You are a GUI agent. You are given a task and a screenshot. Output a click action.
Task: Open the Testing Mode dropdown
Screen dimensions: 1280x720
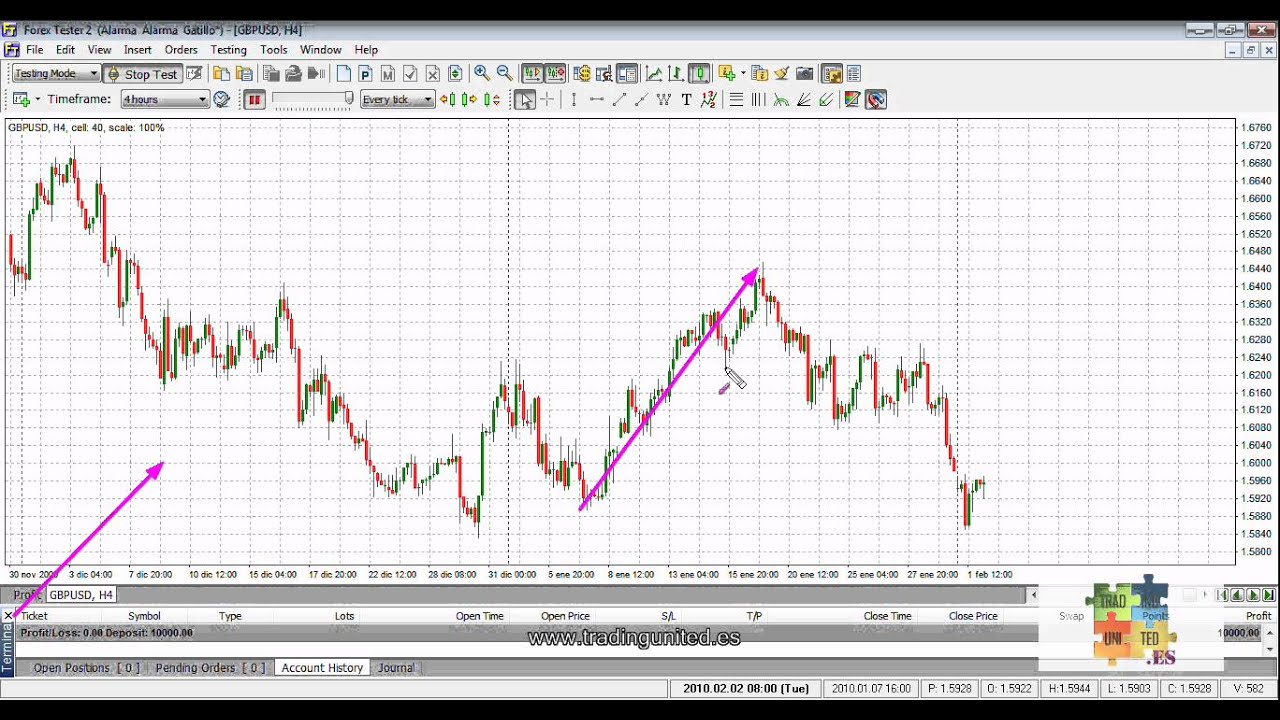[55, 74]
